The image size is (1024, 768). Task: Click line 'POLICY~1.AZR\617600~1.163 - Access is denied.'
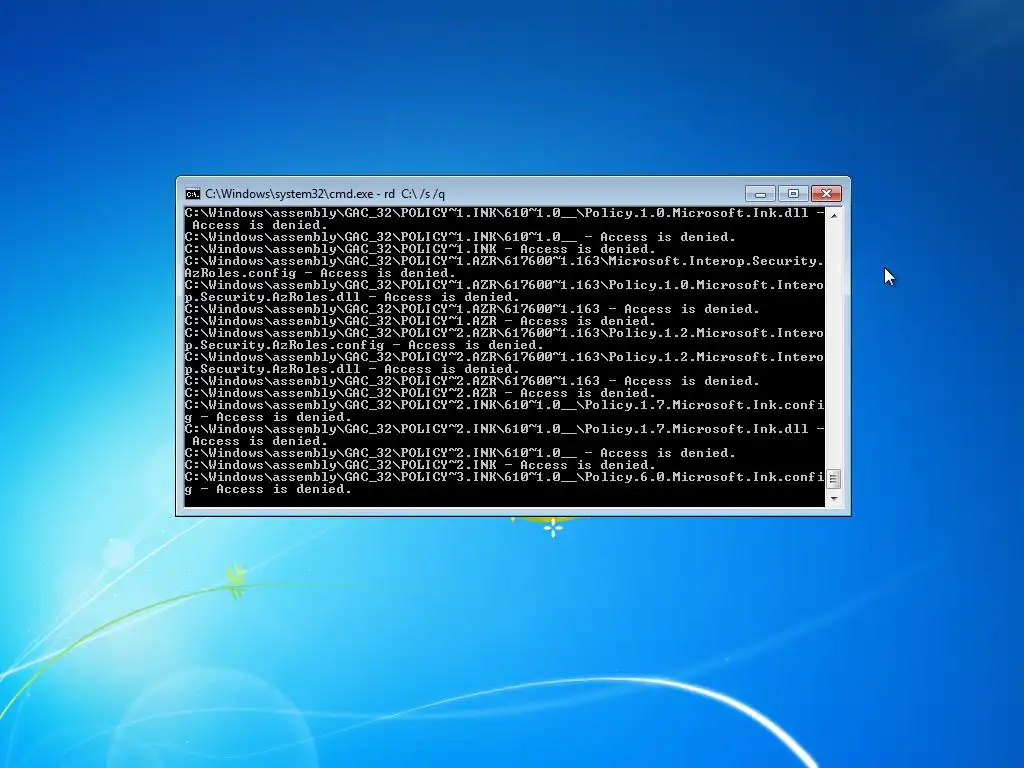(x=472, y=309)
